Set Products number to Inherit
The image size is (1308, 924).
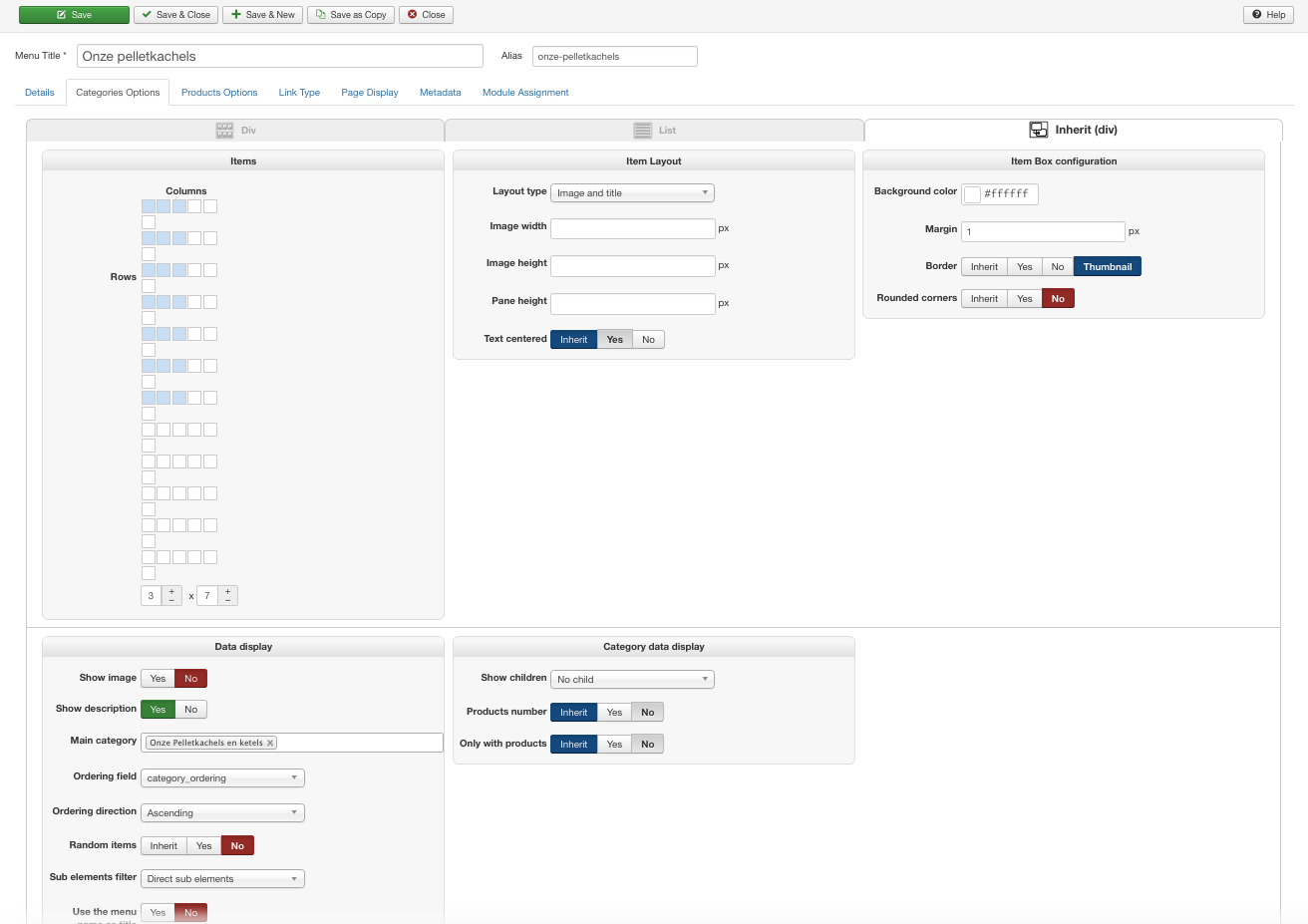573,713
